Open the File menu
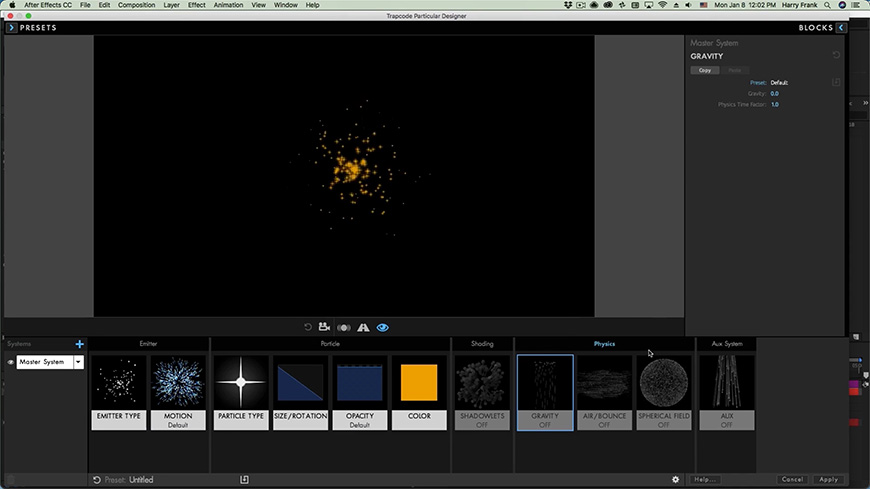 click(85, 5)
